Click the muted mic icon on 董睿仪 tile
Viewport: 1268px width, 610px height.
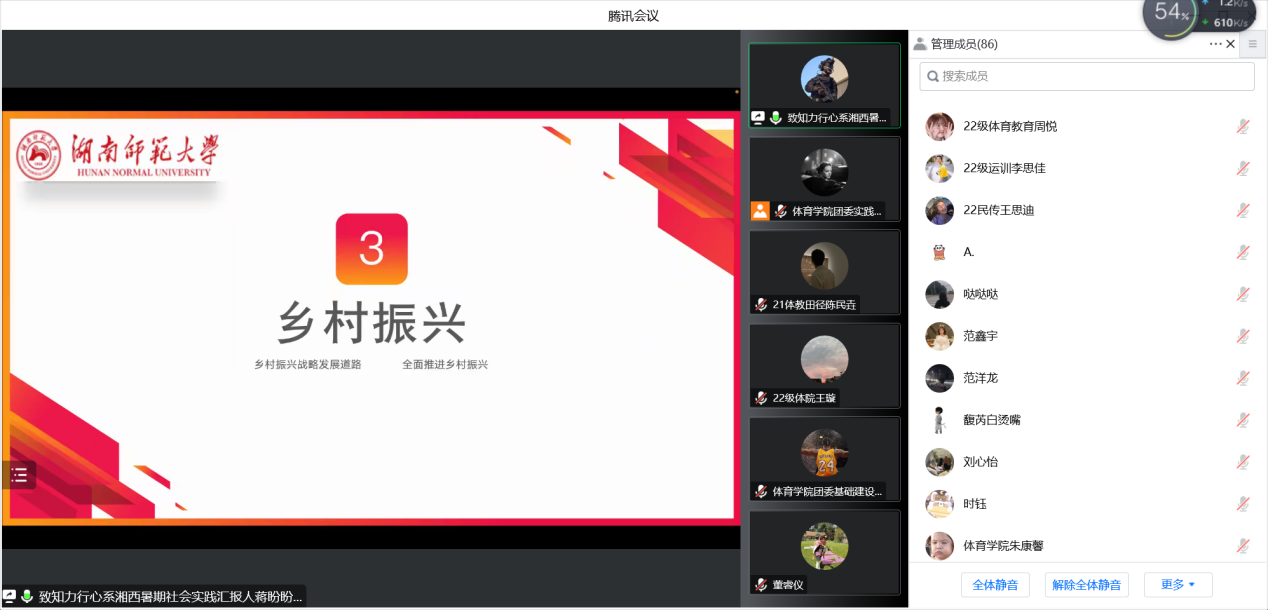point(761,585)
